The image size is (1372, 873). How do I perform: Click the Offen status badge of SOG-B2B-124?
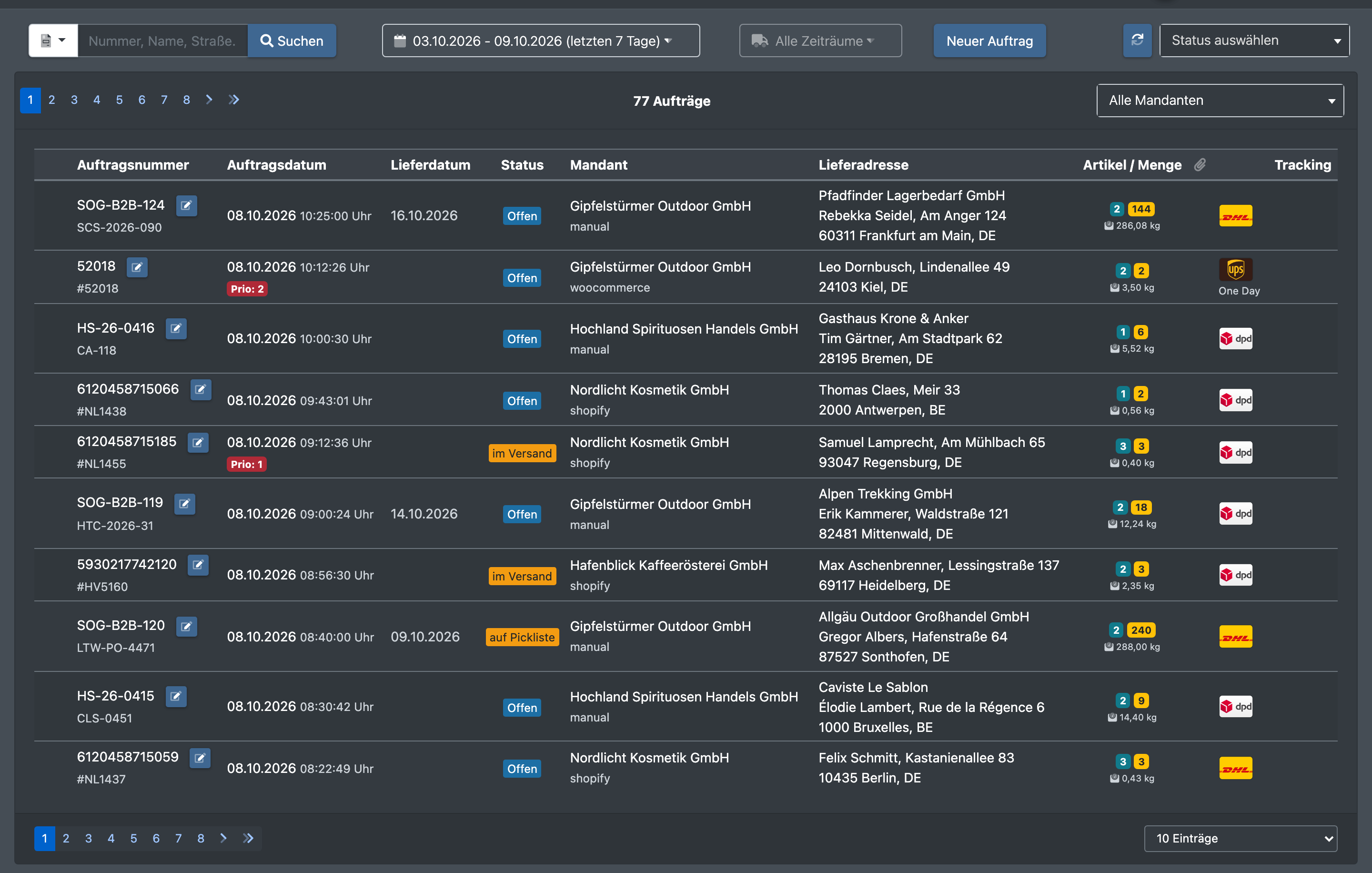pos(522,216)
